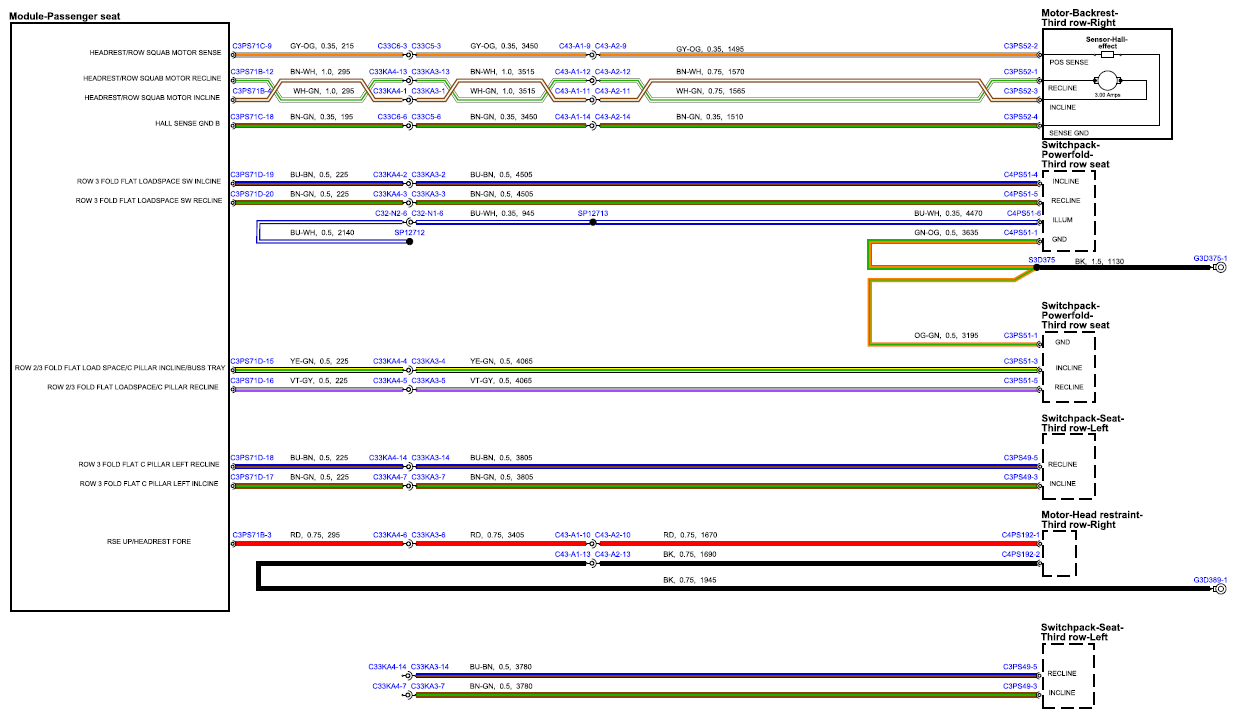The image size is (1236, 718).
Task: Click Motor-Head restraint Third row-Right box
Action: click(x=1059, y=553)
